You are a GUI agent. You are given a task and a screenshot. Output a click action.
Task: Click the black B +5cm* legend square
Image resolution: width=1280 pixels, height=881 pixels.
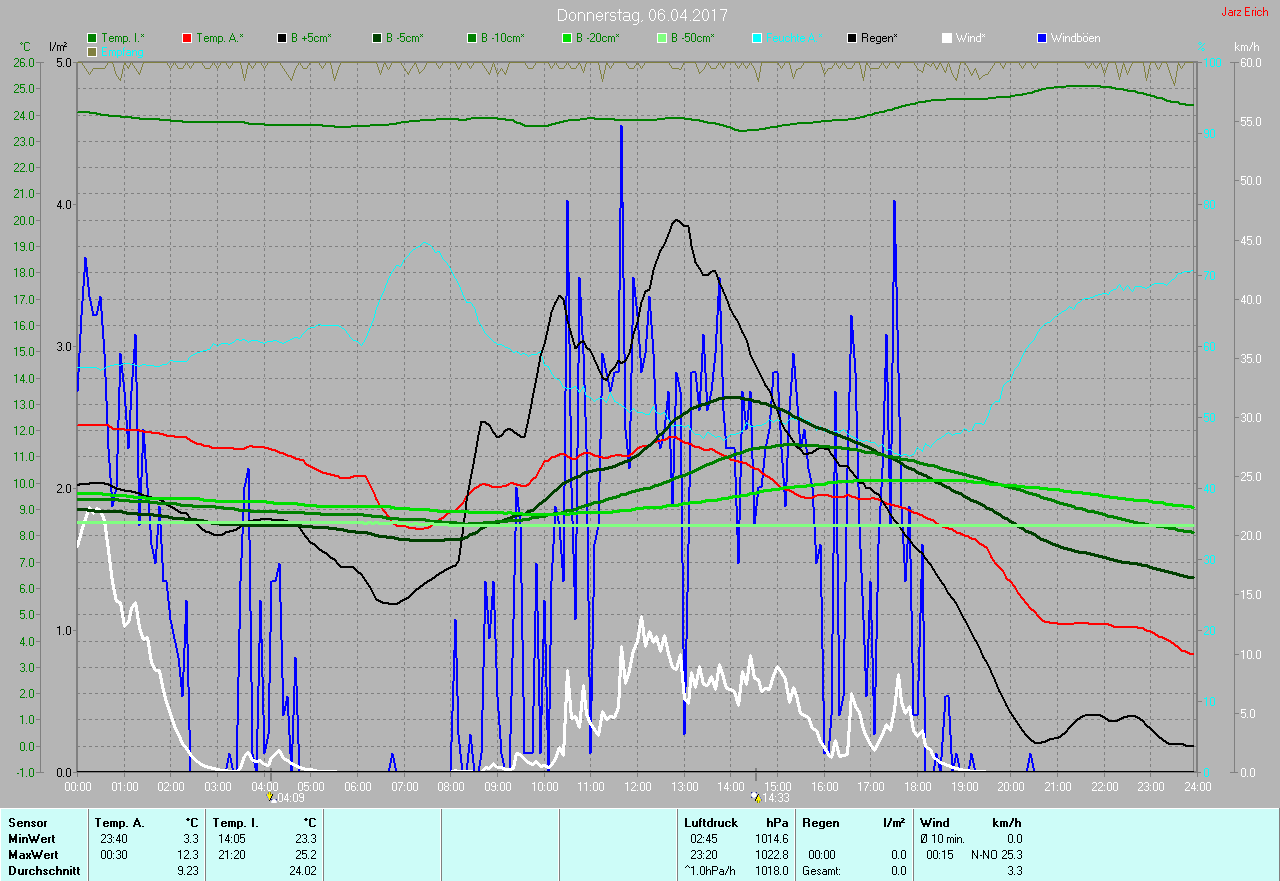click(x=283, y=38)
